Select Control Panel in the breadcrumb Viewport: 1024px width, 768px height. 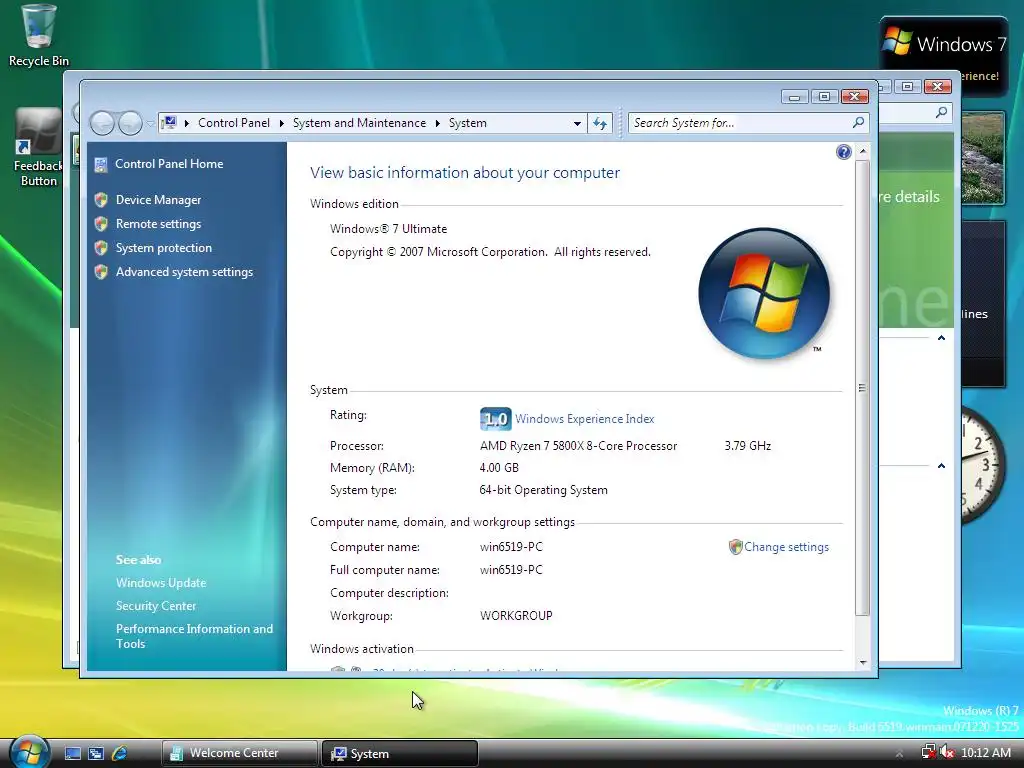(x=234, y=123)
